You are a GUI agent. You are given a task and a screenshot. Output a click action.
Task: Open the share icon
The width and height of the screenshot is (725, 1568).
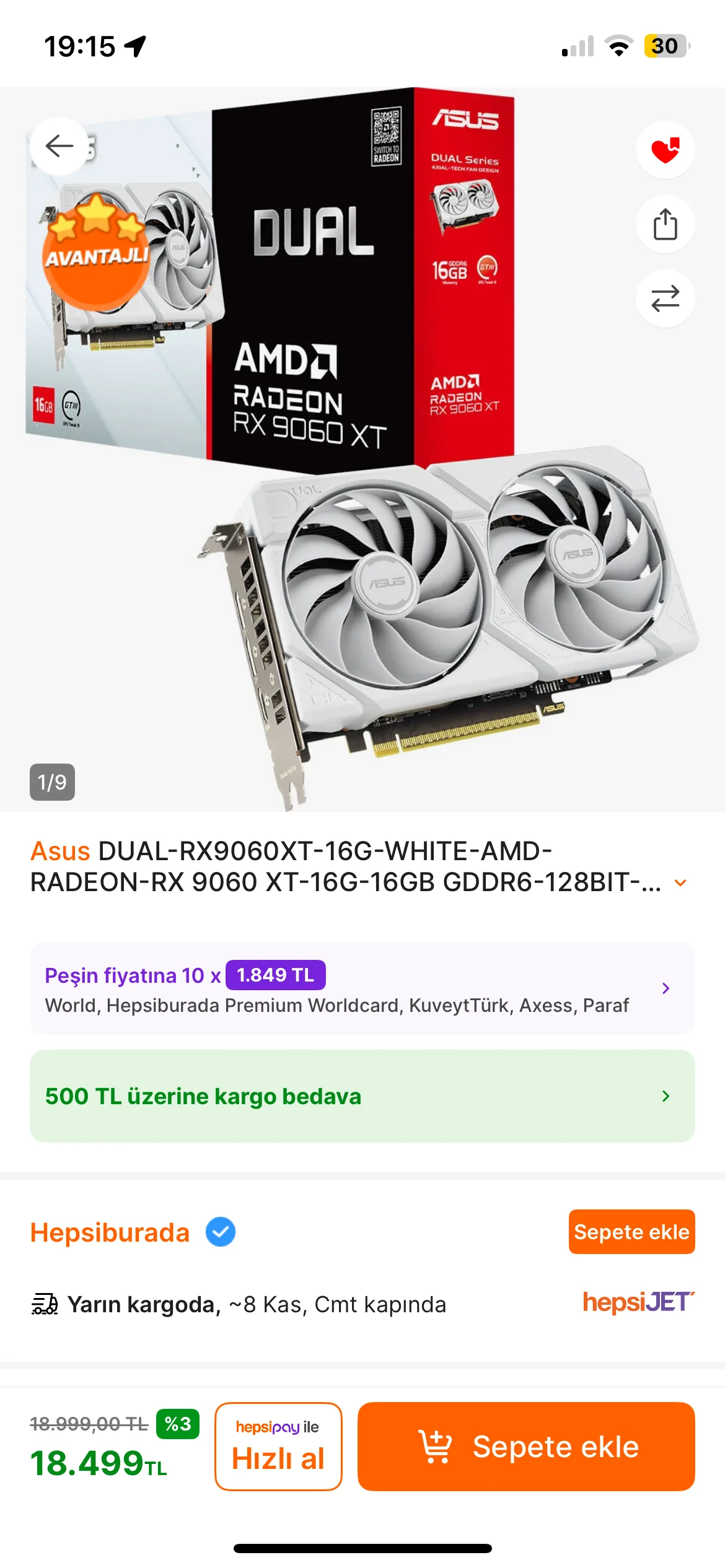click(x=665, y=224)
